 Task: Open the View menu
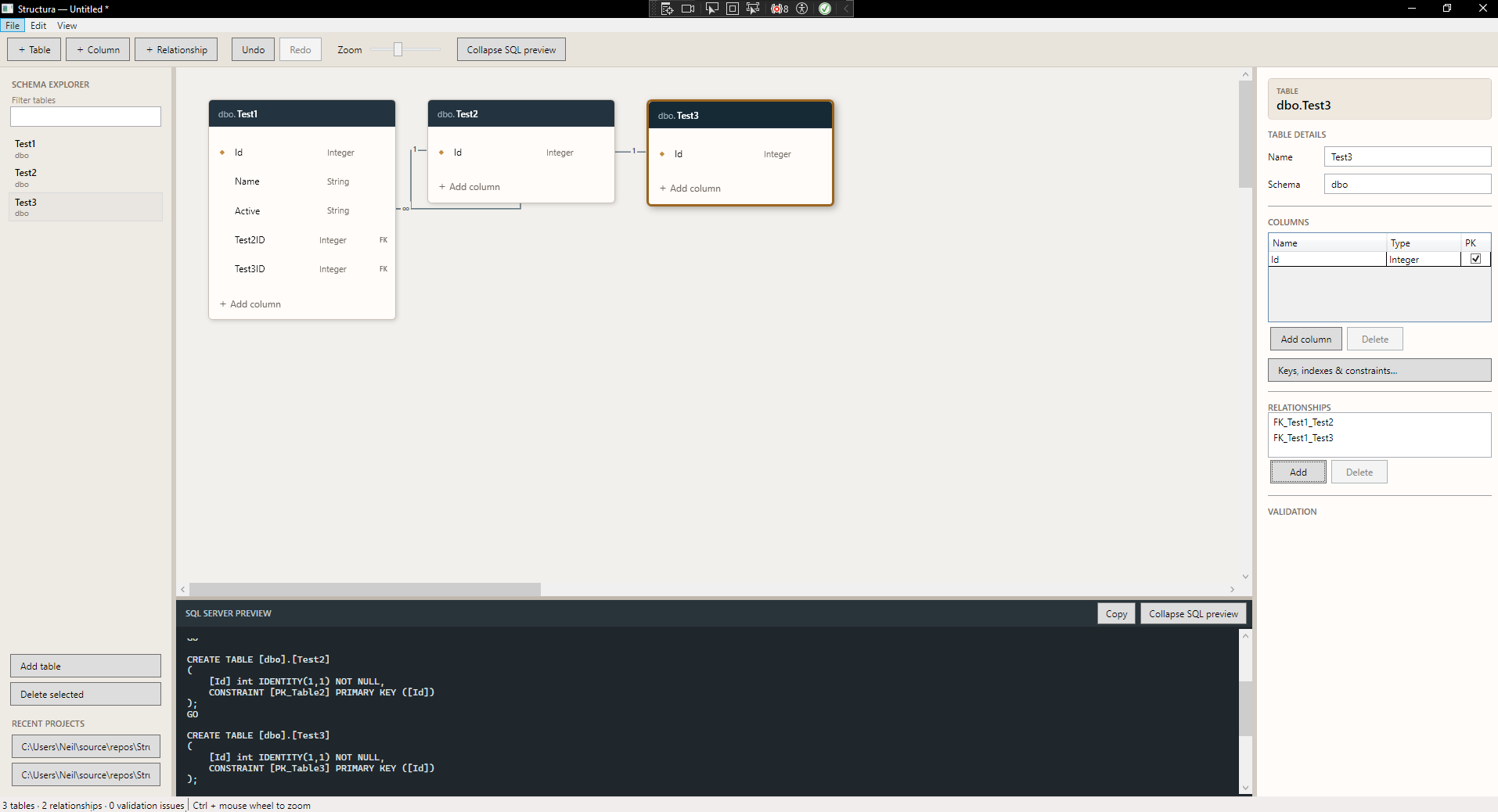(67, 26)
